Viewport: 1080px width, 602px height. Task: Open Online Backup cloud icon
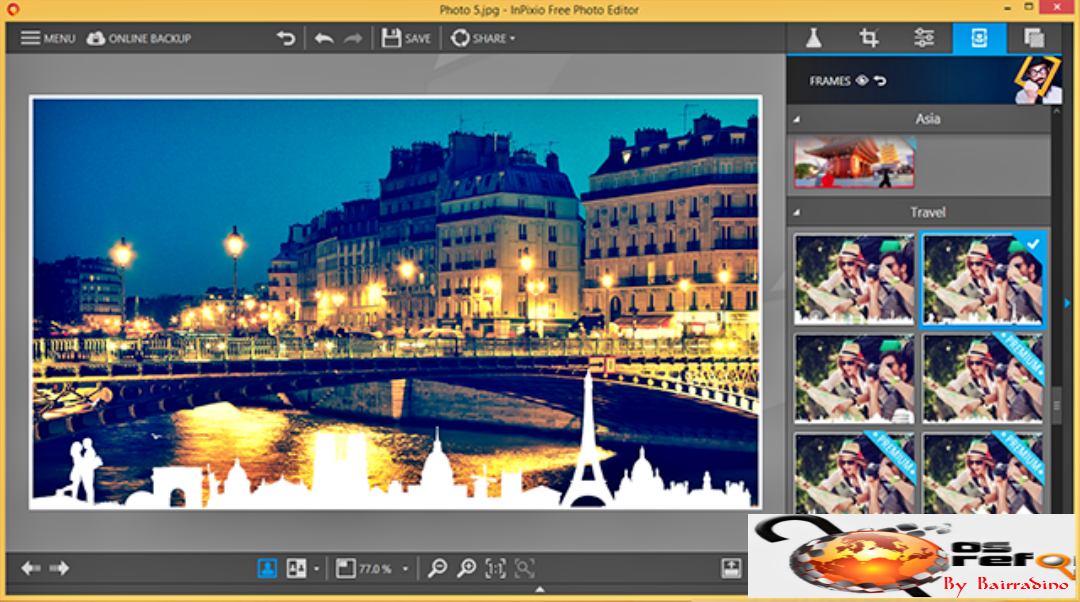tap(138, 38)
